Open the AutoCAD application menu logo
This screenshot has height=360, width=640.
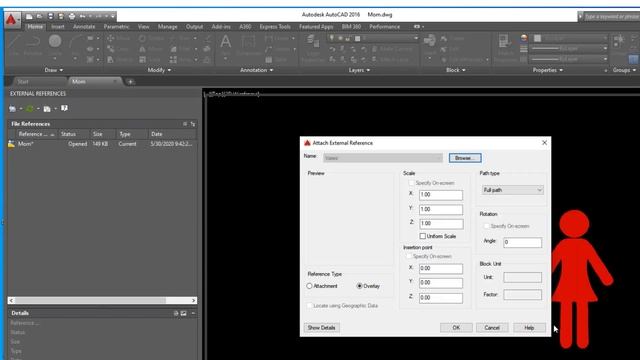(11, 19)
